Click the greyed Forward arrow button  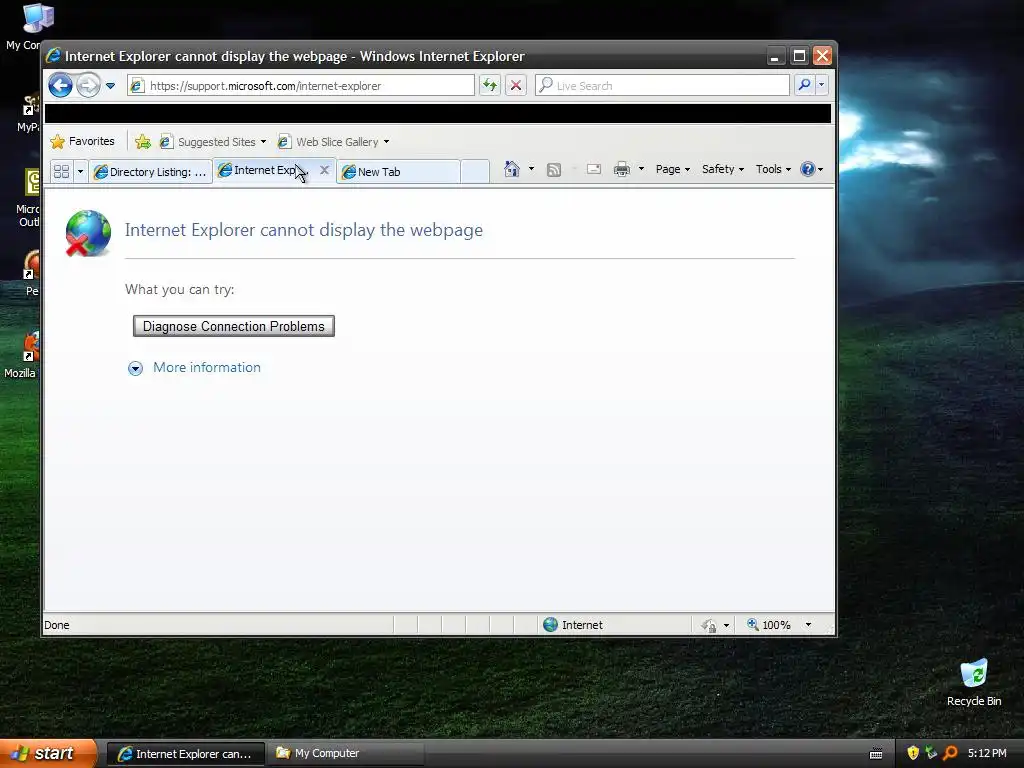(88, 86)
